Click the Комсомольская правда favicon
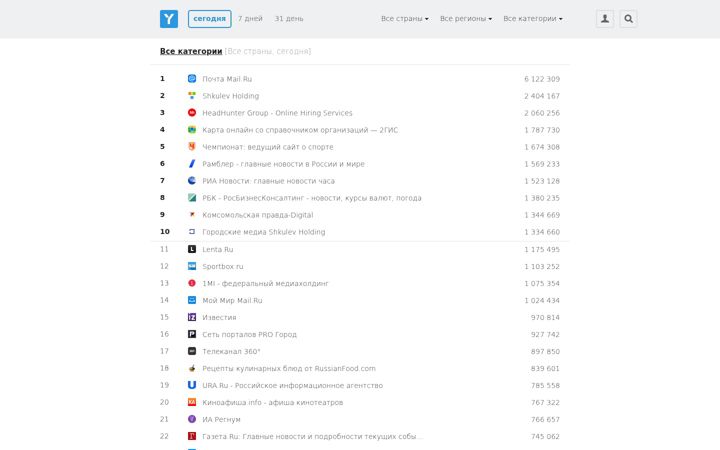Viewport: 720px width, 450px height. tap(192, 214)
